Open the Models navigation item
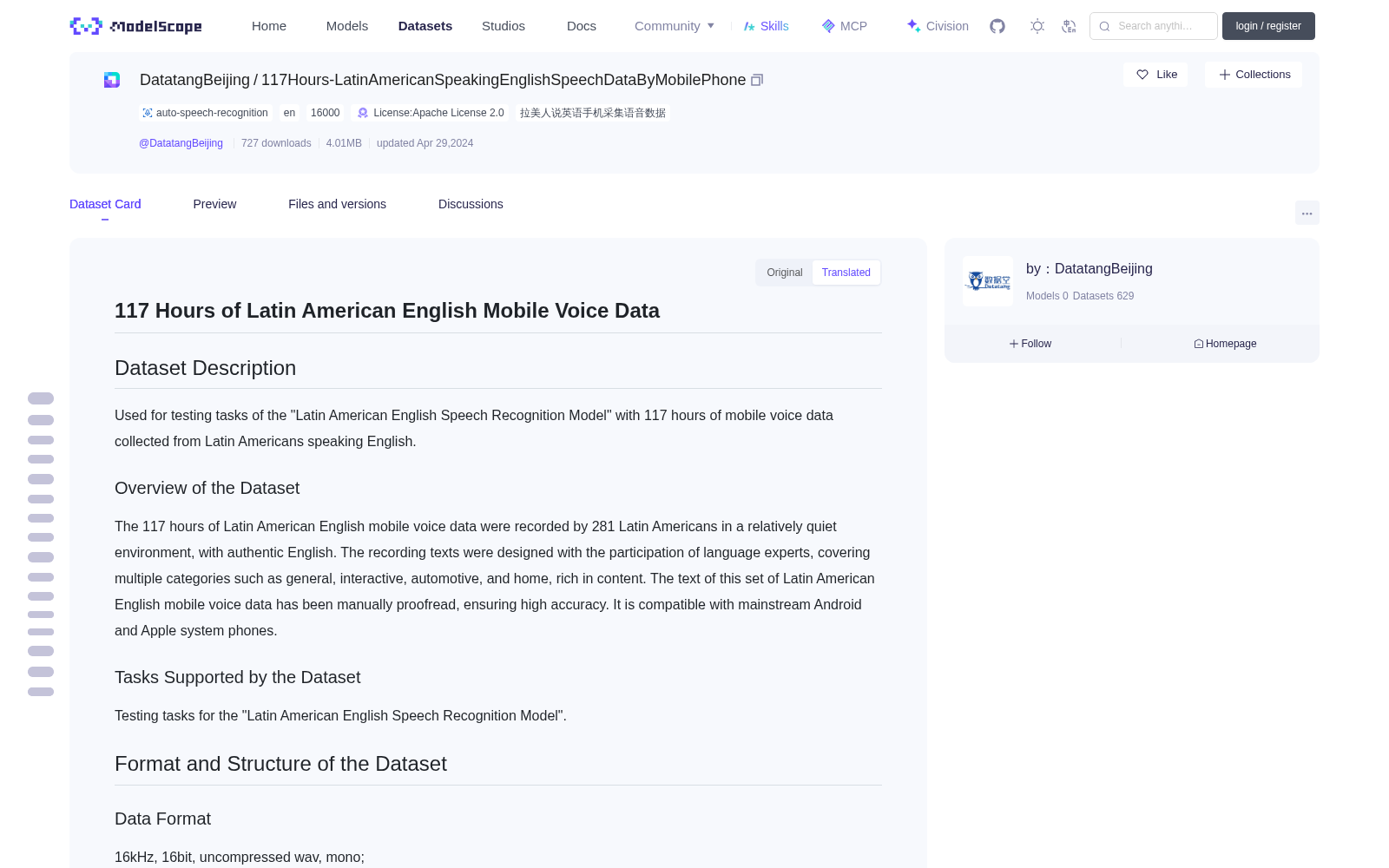 347,26
